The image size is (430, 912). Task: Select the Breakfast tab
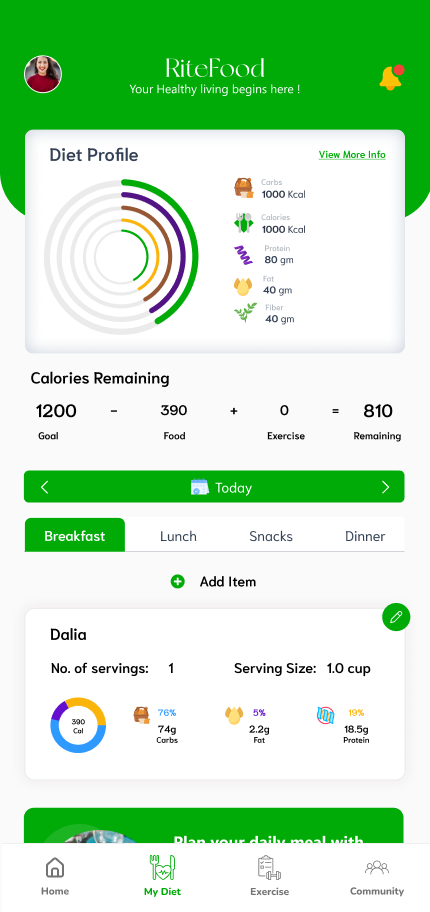click(74, 535)
